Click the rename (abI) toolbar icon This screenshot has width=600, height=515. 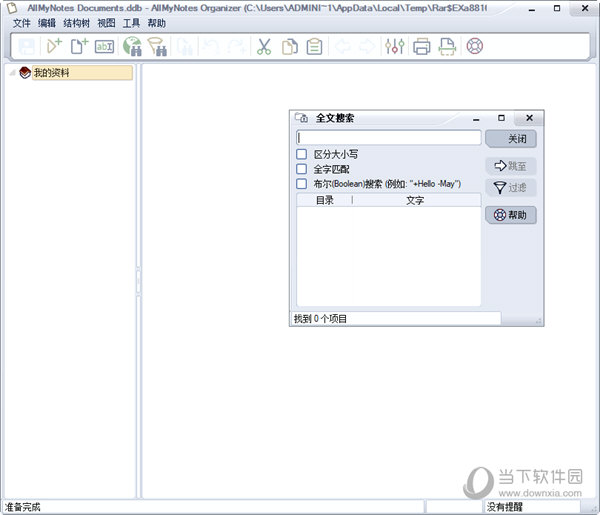[104, 47]
